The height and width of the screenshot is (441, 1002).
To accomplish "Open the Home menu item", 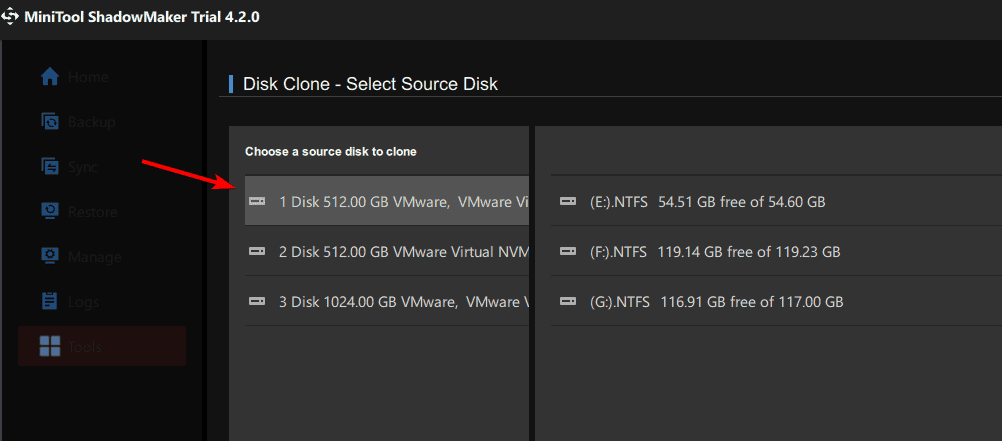I will 88,77.
